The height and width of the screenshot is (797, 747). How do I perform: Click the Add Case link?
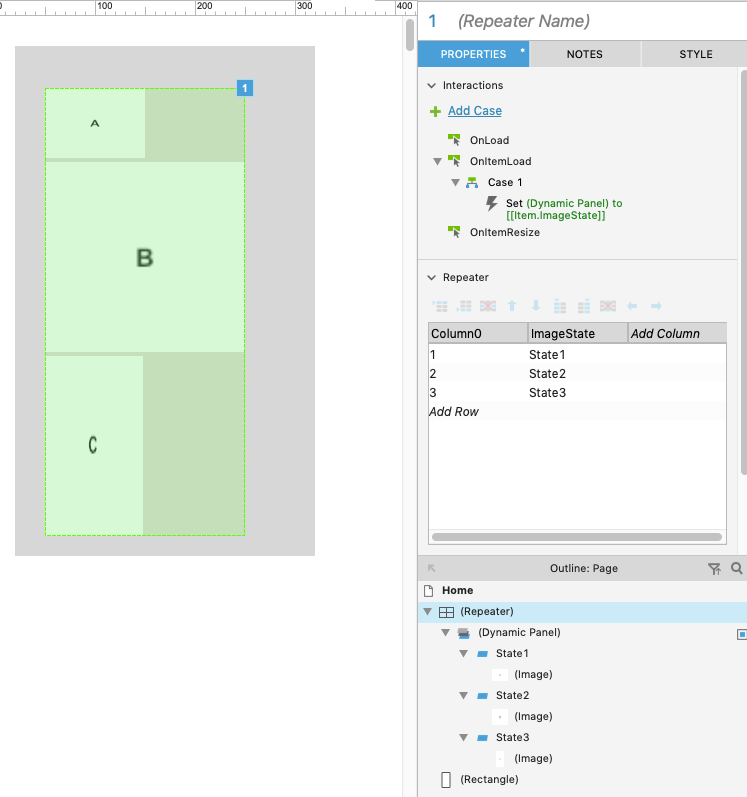click(x=475, y=111)
